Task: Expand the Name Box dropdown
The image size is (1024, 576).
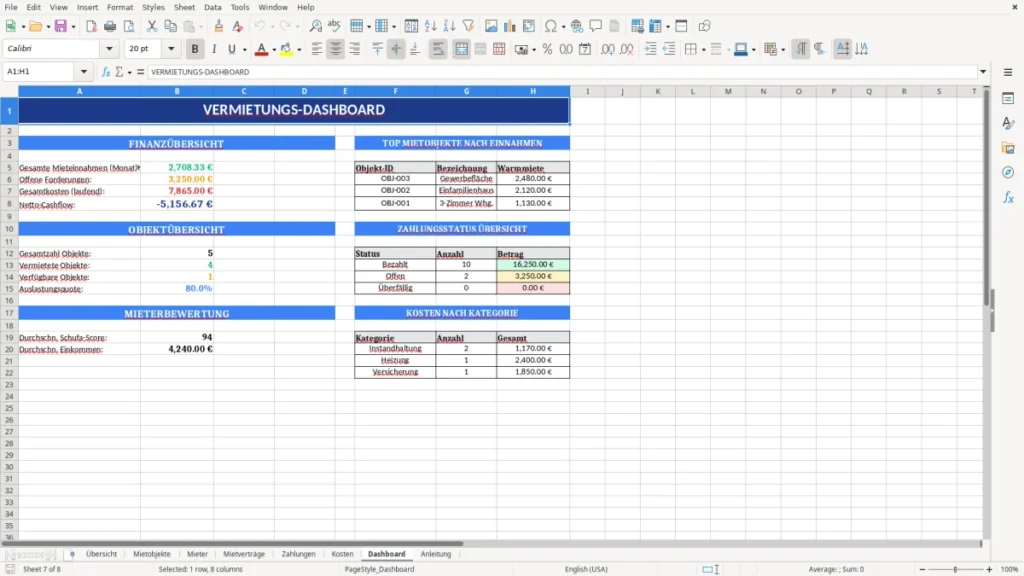Action: pos(84,72)
